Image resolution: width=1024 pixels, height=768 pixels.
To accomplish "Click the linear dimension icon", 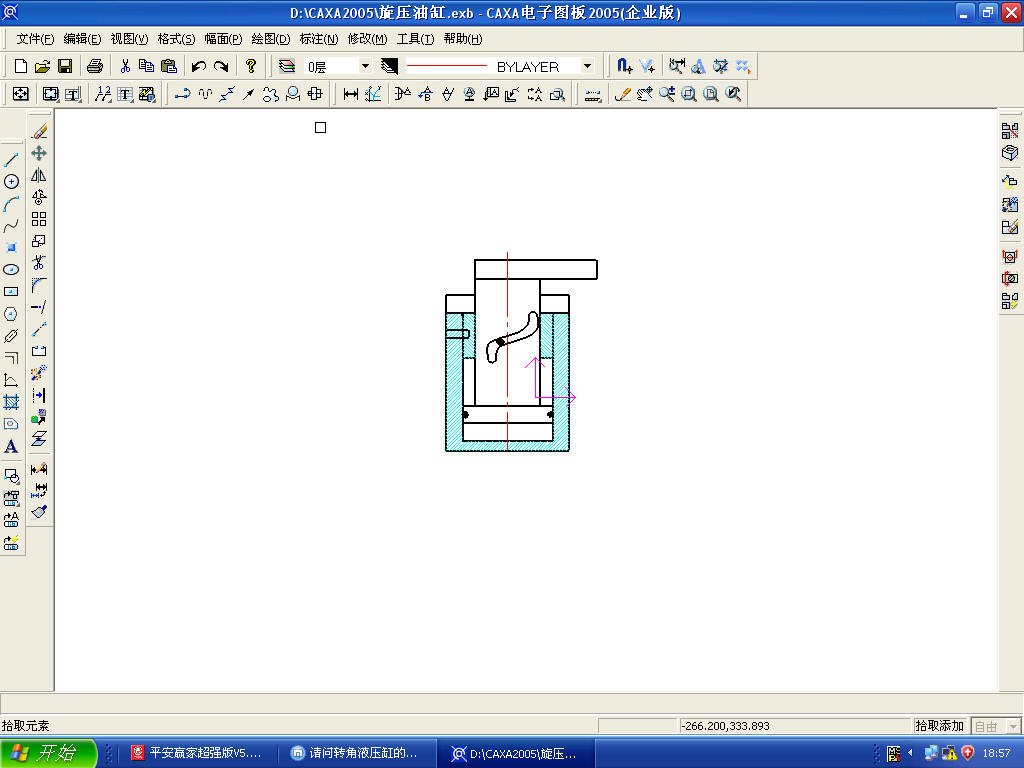I will click(351, 94).
